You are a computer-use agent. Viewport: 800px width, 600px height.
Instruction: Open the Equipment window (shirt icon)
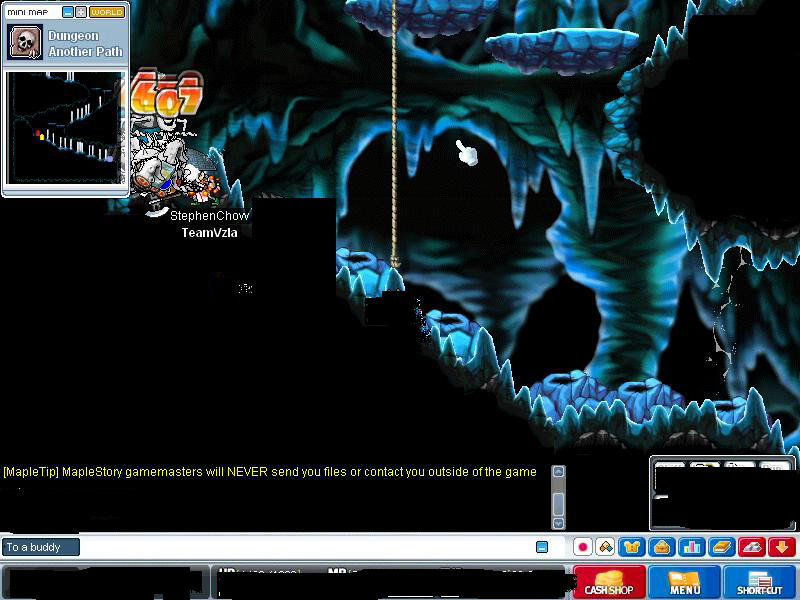coord(632,547)
